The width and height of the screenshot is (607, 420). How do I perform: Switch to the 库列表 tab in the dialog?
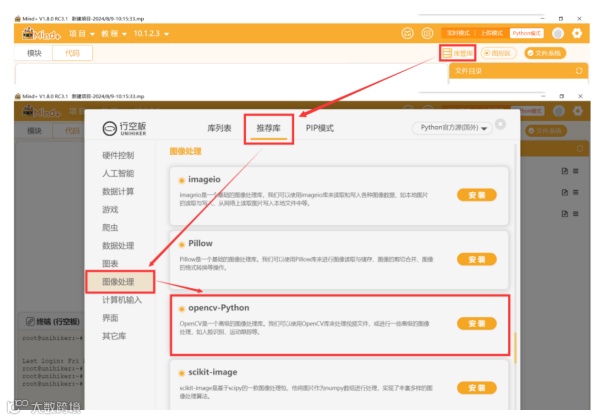point(219,128)
